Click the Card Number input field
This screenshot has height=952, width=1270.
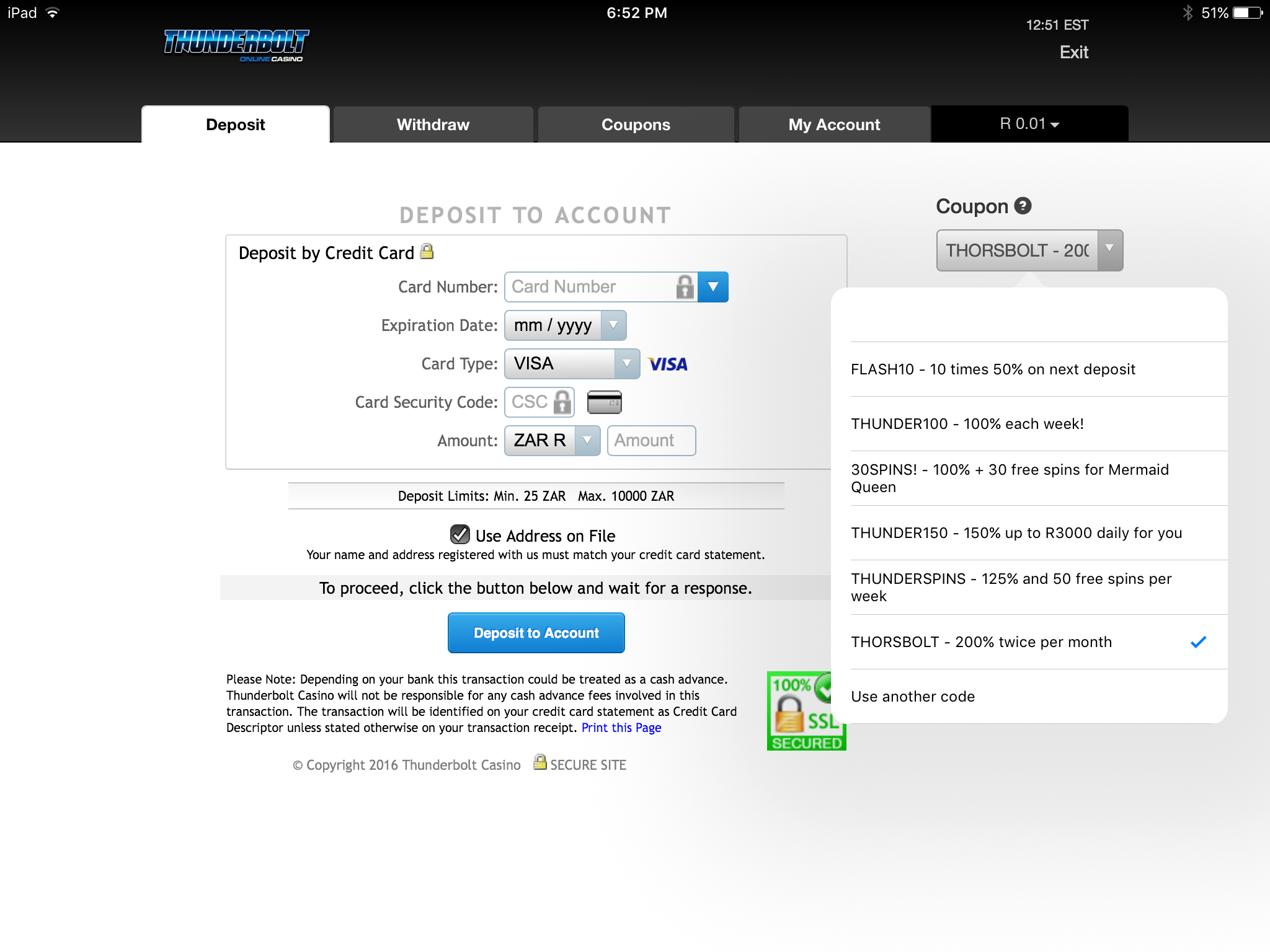601,287
